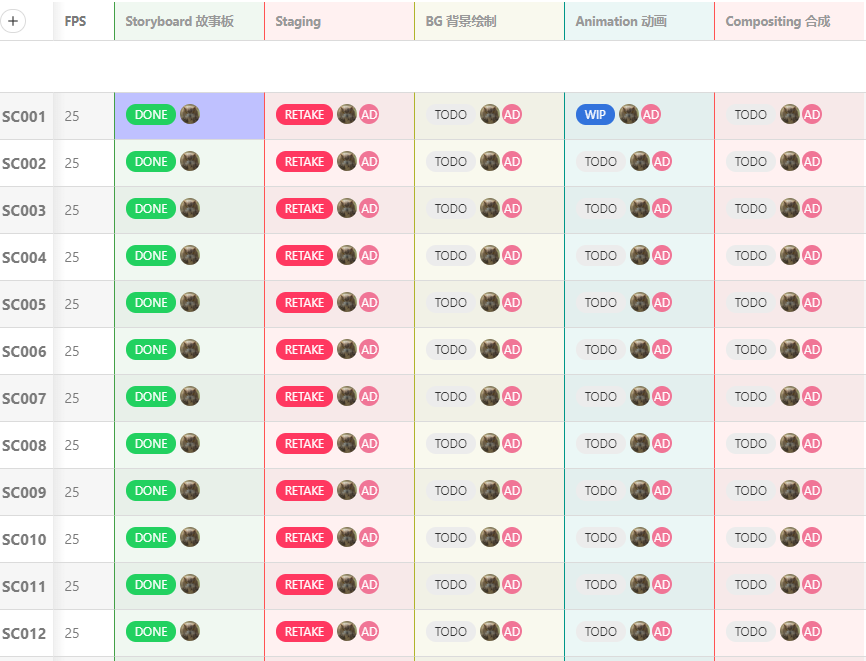
Task: Change the TODO status in SC002 Compositing
Action: 750,161
